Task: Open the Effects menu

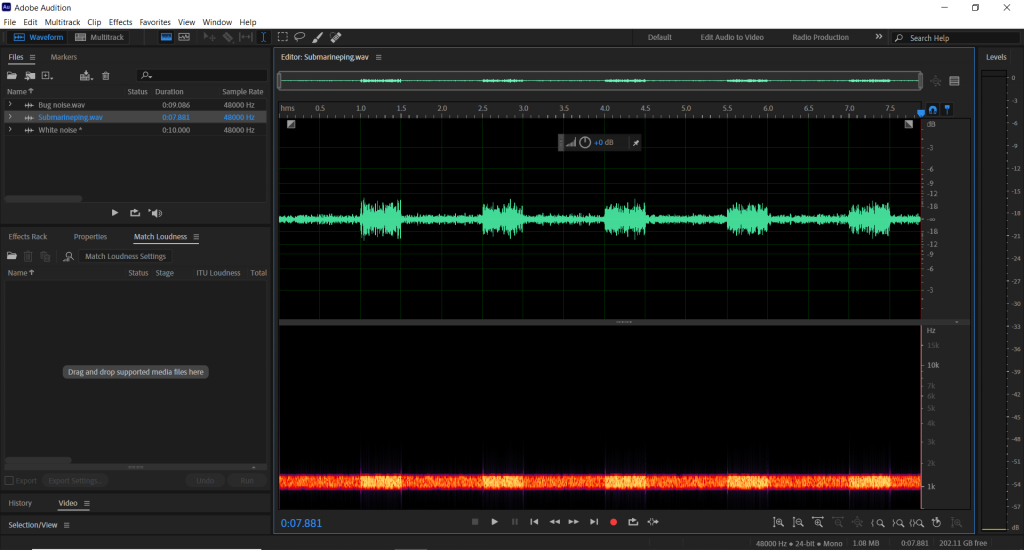Action: pos(120,22)
